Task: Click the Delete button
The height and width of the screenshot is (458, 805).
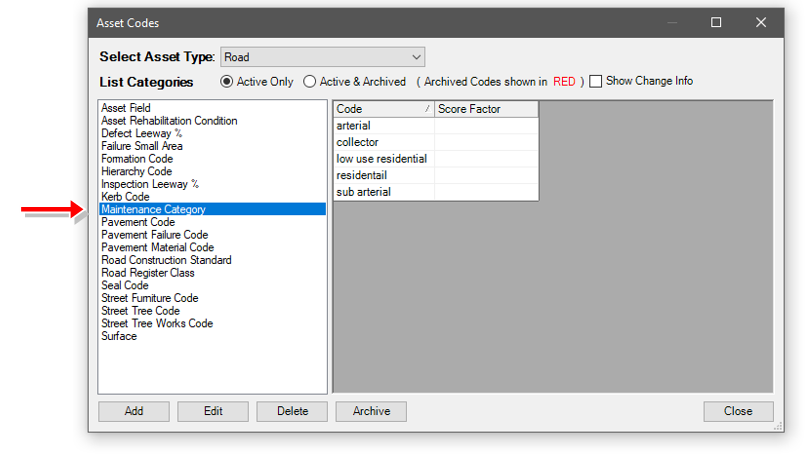Action: [292, 411]
